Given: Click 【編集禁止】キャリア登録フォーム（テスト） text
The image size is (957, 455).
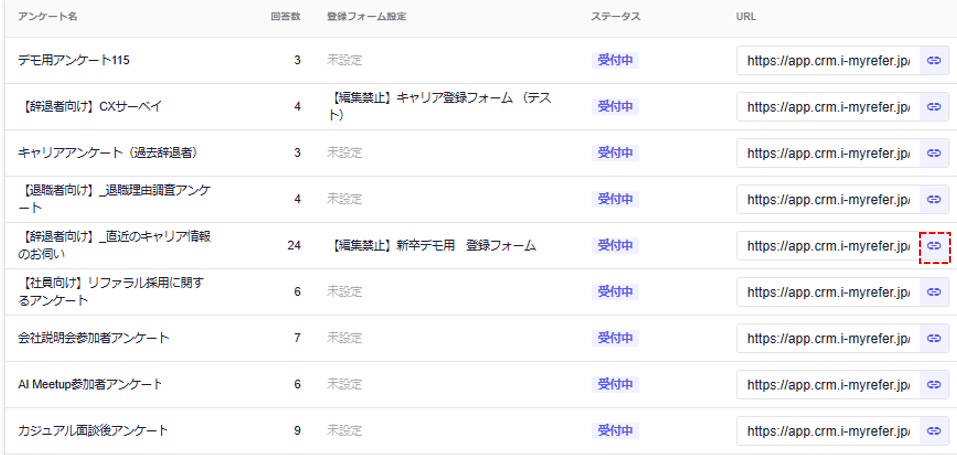Looking at the screenshot, I should [x=440, y=107].
